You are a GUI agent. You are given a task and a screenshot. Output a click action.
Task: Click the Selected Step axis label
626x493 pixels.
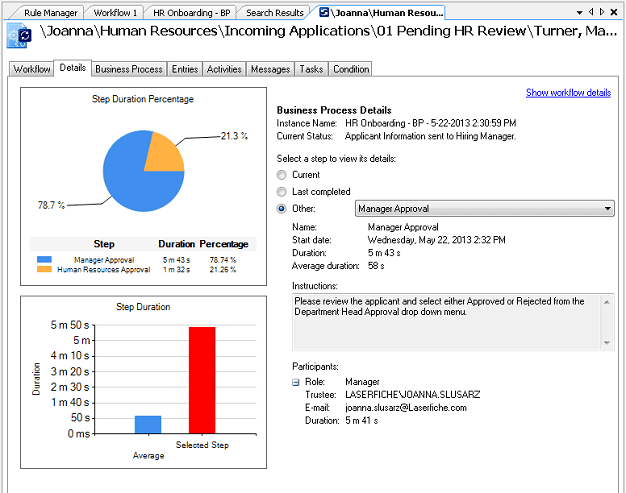pyautogui.click(x=202, y=445)
